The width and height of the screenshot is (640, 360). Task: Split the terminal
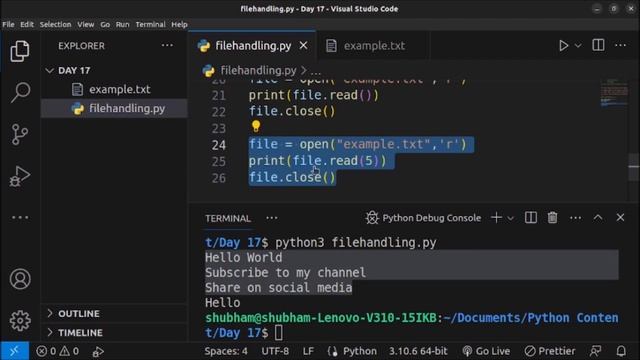[531, 218]
